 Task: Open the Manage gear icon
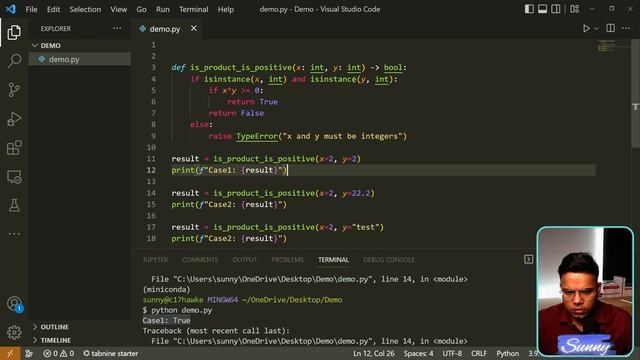pos(14,333)
